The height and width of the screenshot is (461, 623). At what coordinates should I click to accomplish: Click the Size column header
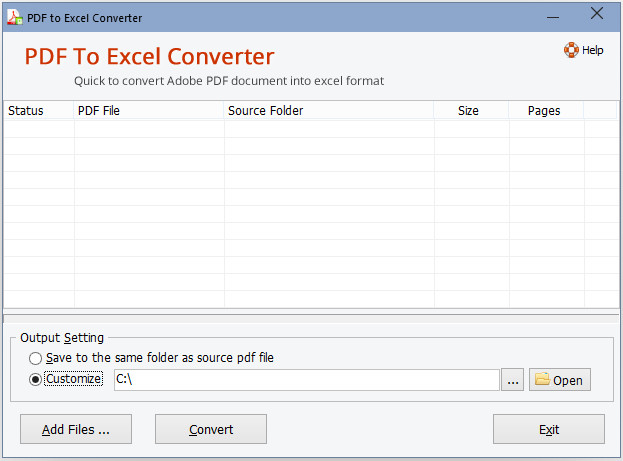pyautogui.click(x=471, y=110)
